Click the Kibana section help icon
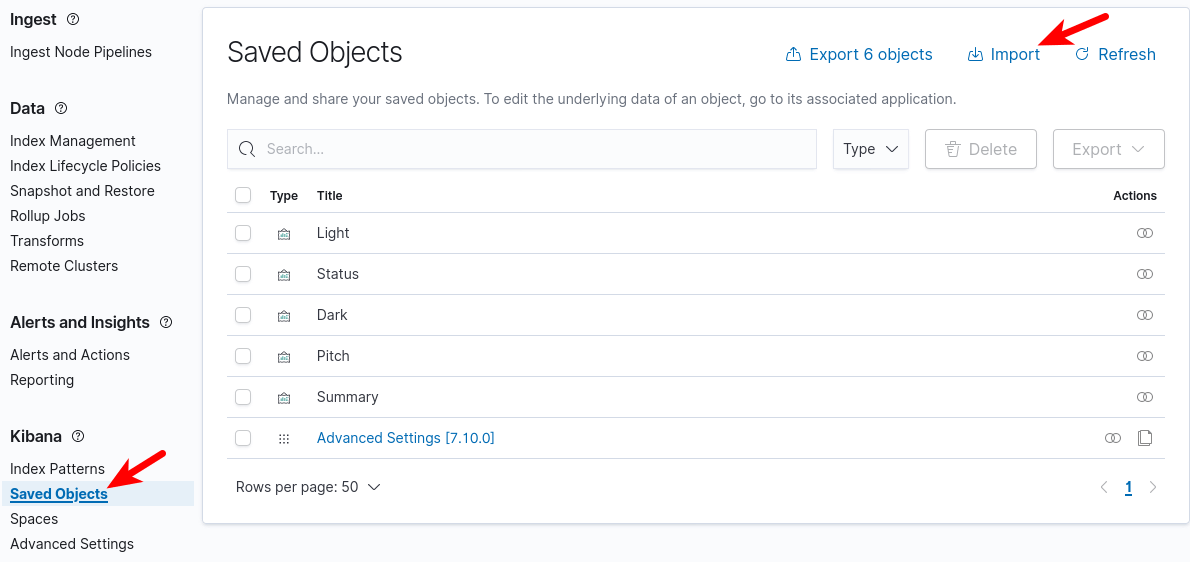Screen dimensions: 1190x562 point(78,436)
